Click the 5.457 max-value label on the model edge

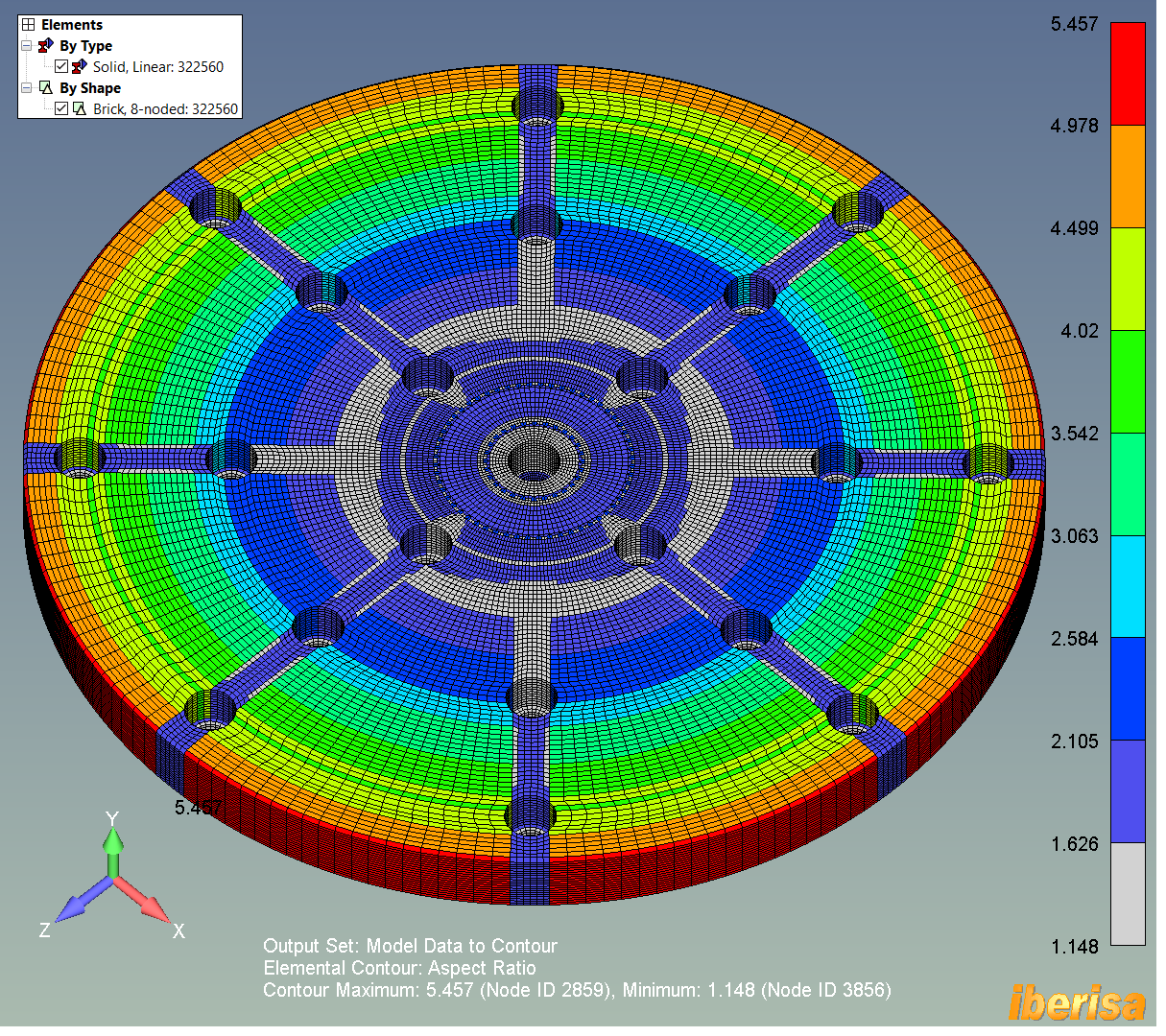[x=199, y=808]
